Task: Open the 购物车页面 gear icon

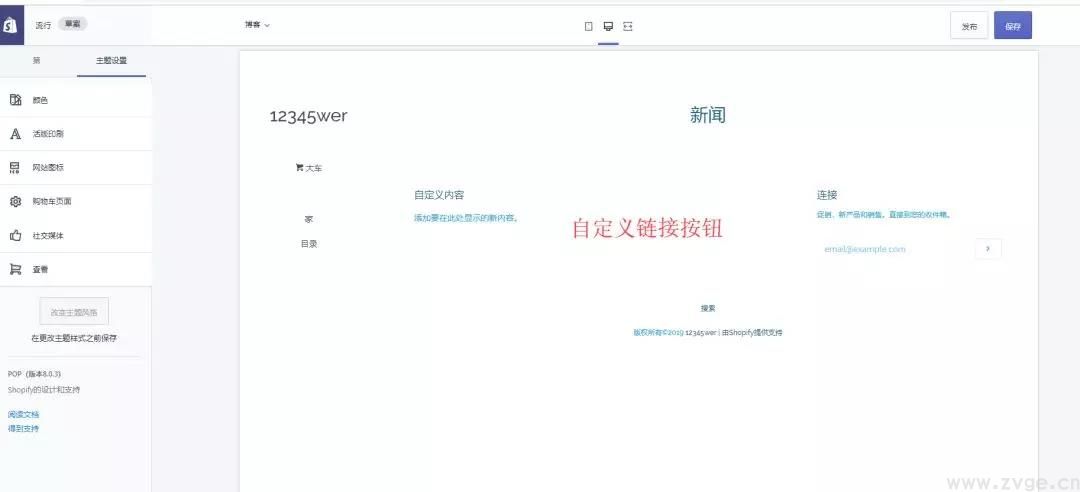Action: point(16,202)
